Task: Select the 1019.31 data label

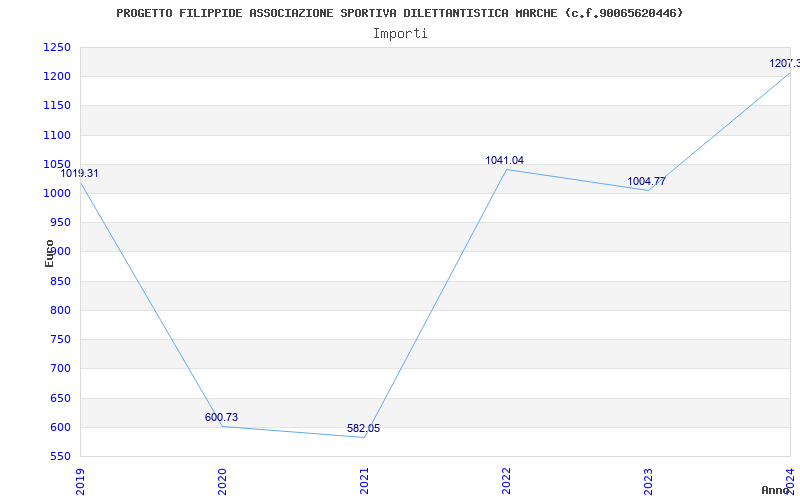Action: (80, 173)
